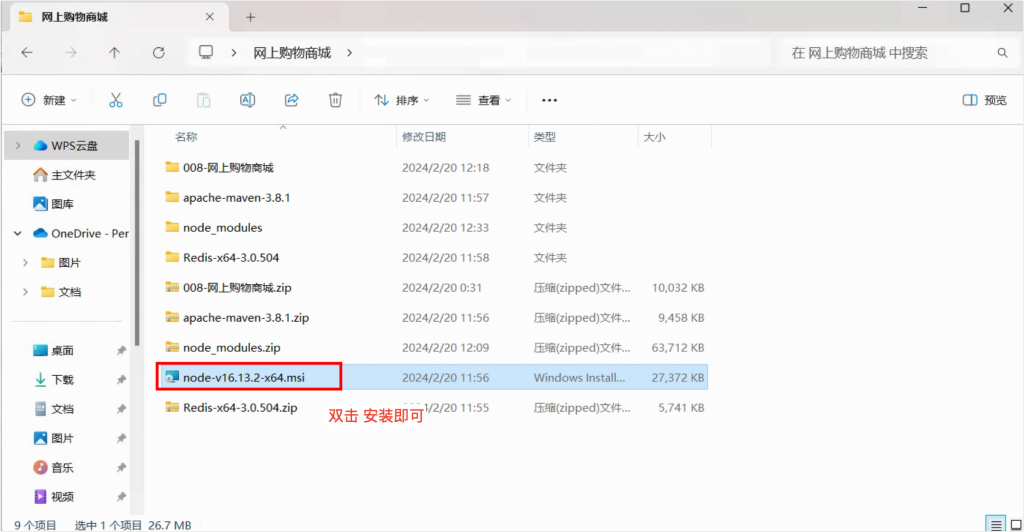
Task: Go forward with the right arrow
Action: coord(71,53)
